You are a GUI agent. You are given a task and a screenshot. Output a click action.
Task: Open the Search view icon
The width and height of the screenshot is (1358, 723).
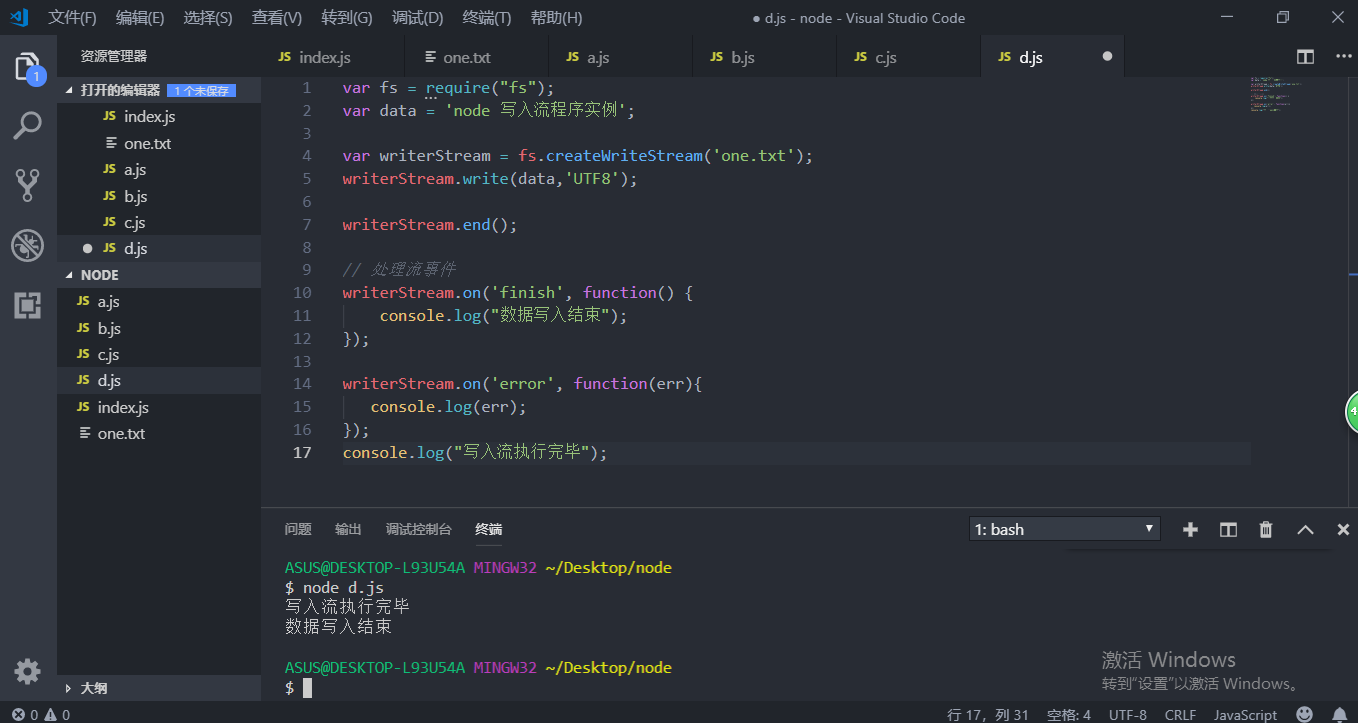click(28, 126)
